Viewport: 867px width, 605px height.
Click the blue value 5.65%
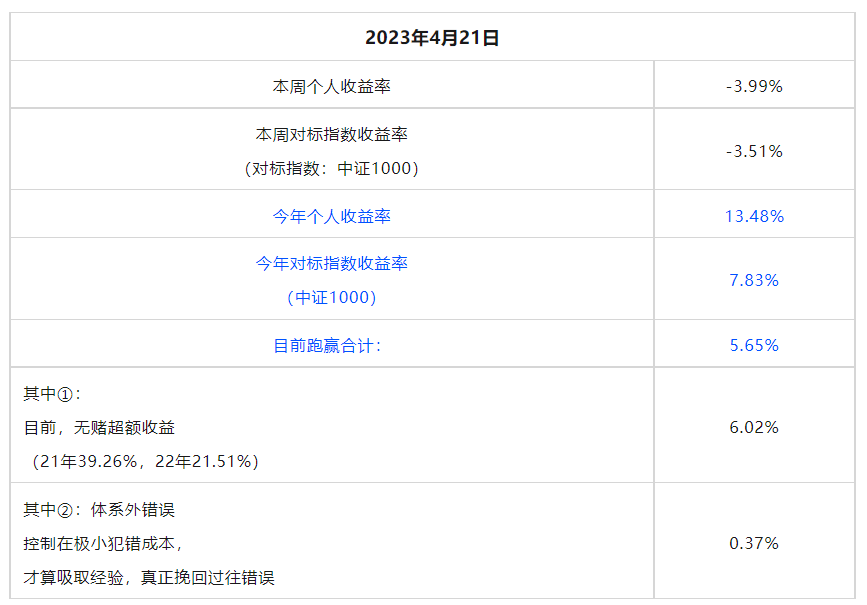click(x=754, y=346)
